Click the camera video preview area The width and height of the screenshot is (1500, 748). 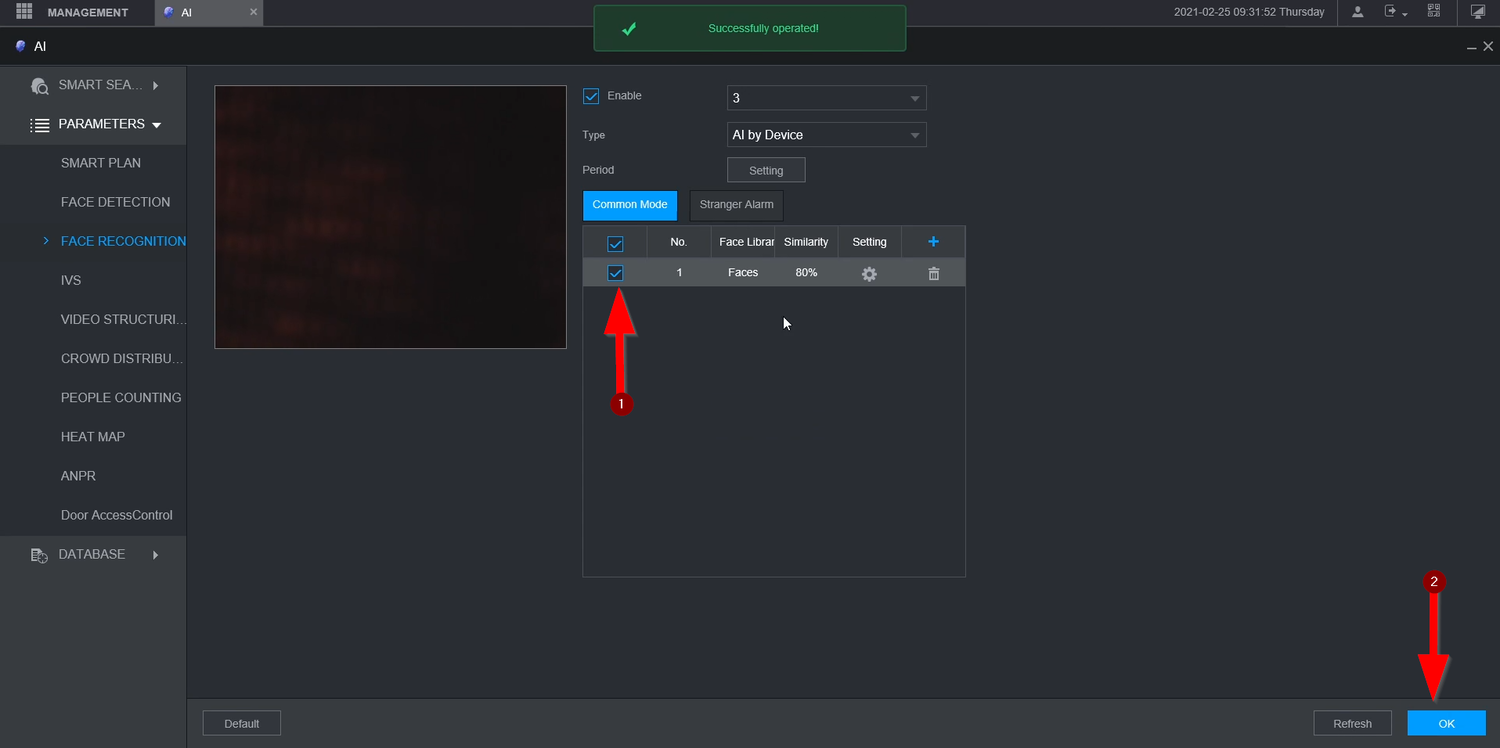pyautogui.click(x=390, y=217)
